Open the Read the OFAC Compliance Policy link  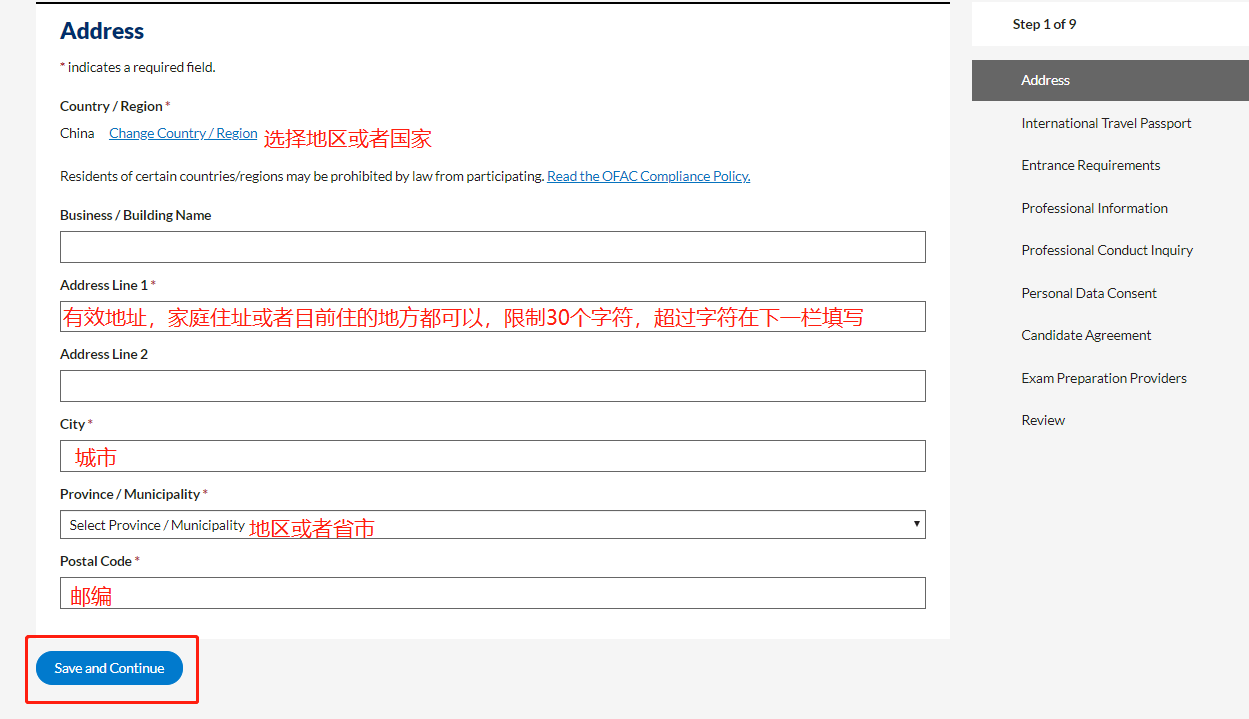[648, 176]
